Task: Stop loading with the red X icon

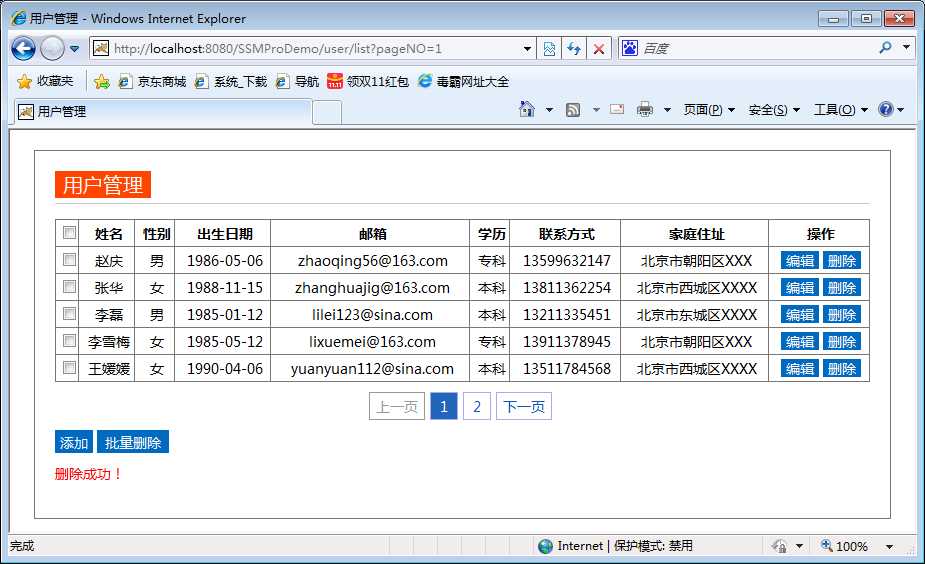Action: pos(599,48)
